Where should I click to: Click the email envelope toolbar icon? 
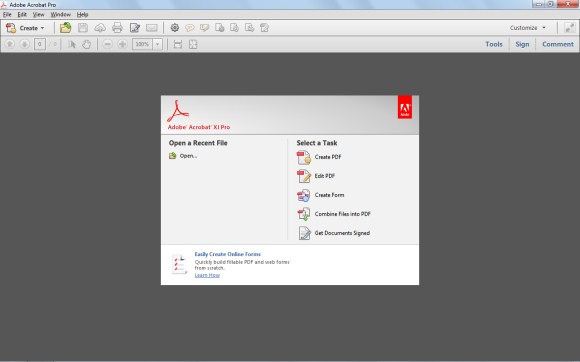click(152, 28)
